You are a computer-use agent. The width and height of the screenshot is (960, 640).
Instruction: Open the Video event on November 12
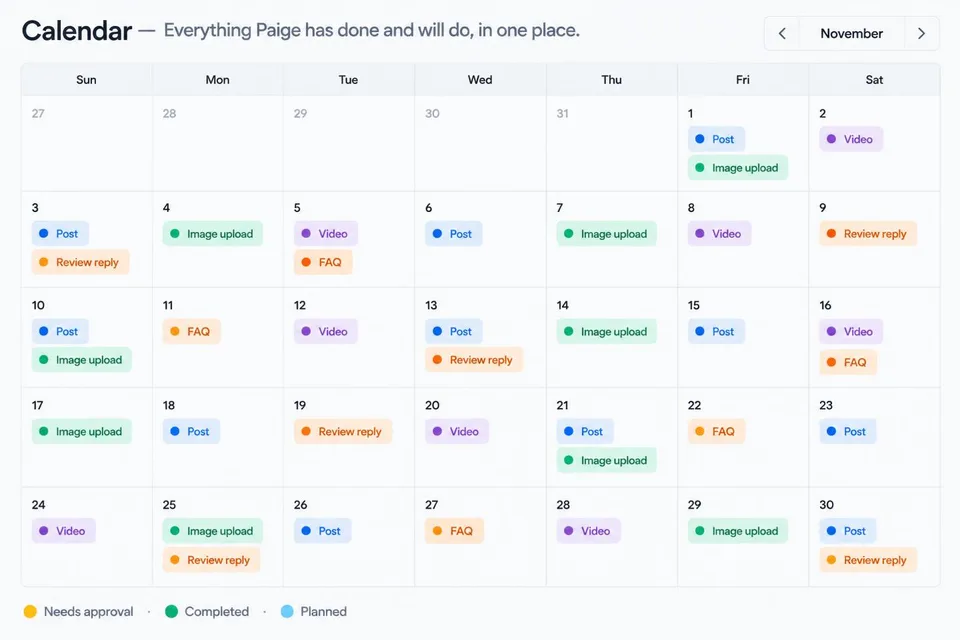(326, 331)
